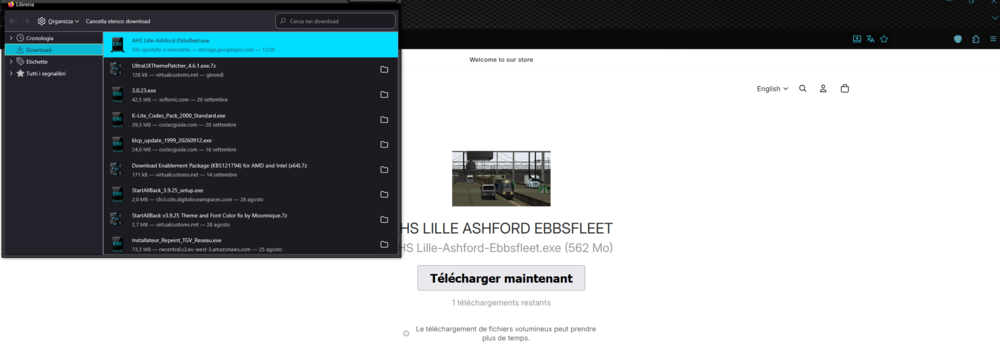1000x364 pixels.
Task: Bookmark this page with the star icon
Action: (884, 39)
